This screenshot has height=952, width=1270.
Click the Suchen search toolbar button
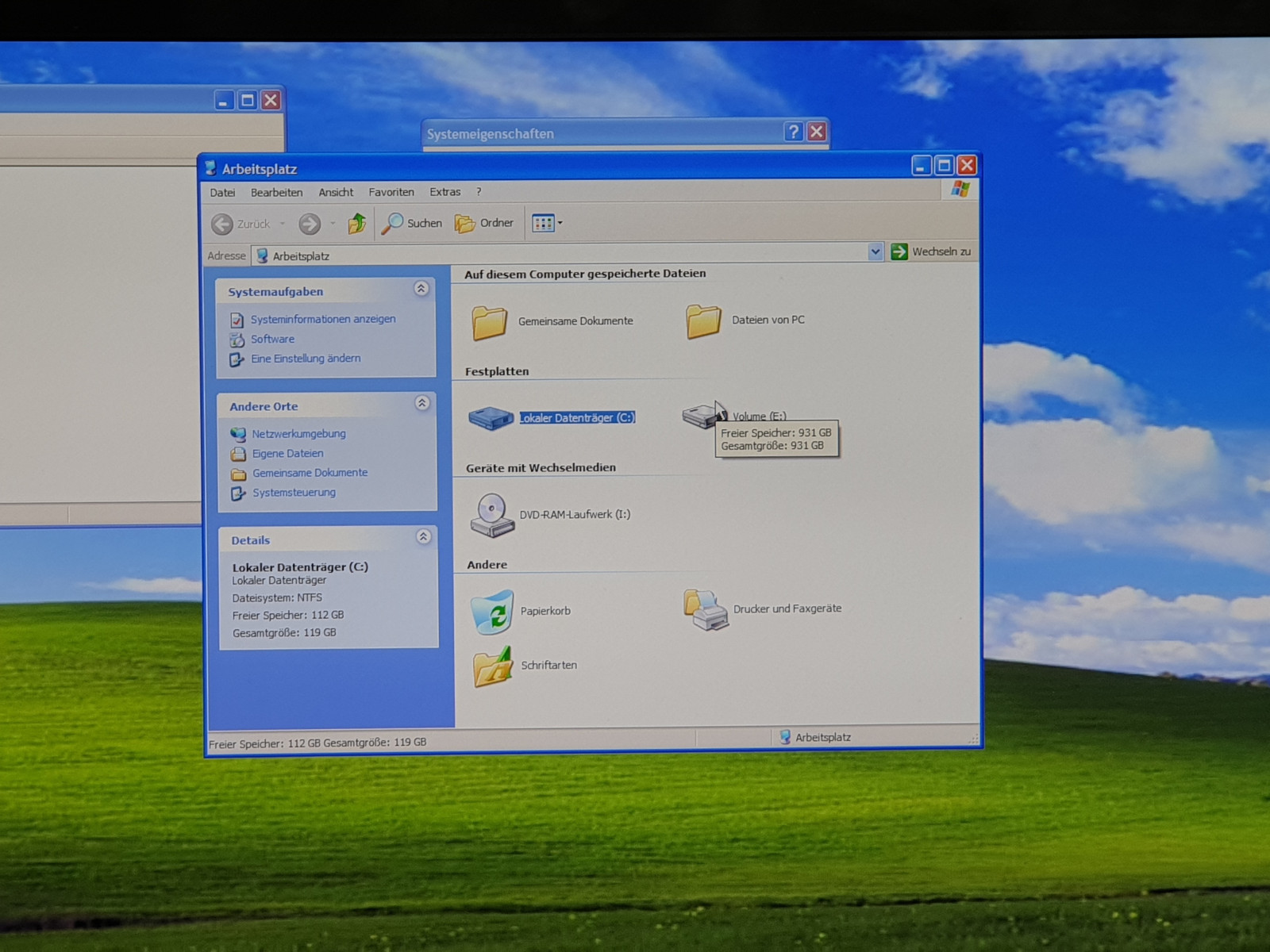tap(412, 224)
